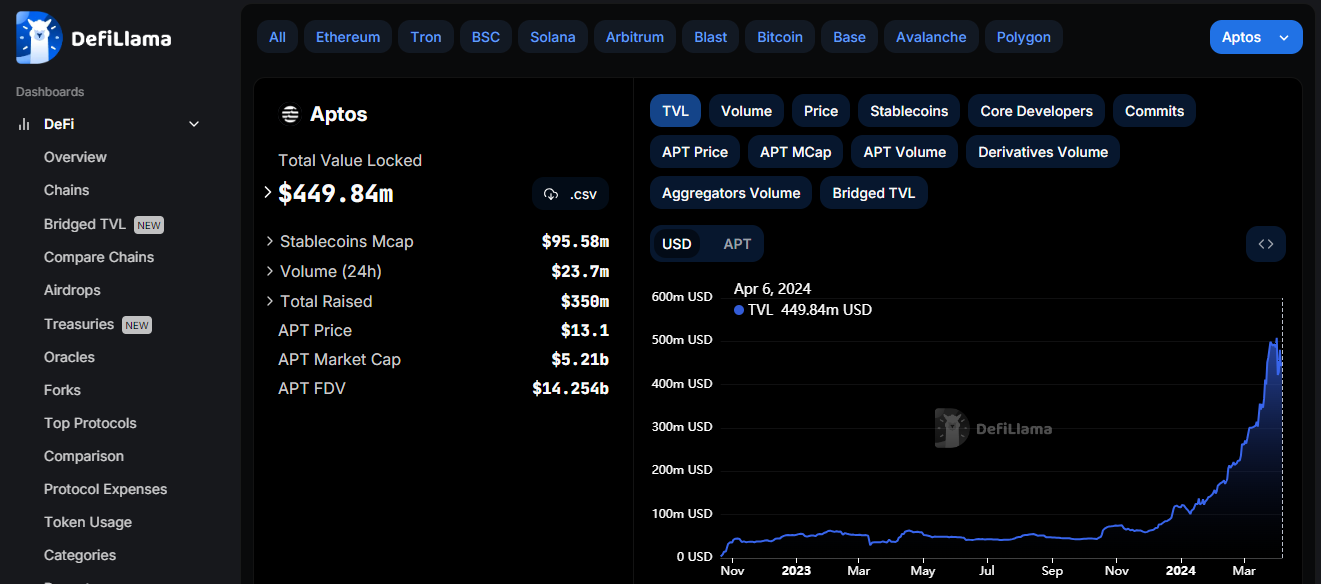The image size is (1321, 584).
Task: Collapse the DeFi sidebar section chevron
Action: click(194, 124)
